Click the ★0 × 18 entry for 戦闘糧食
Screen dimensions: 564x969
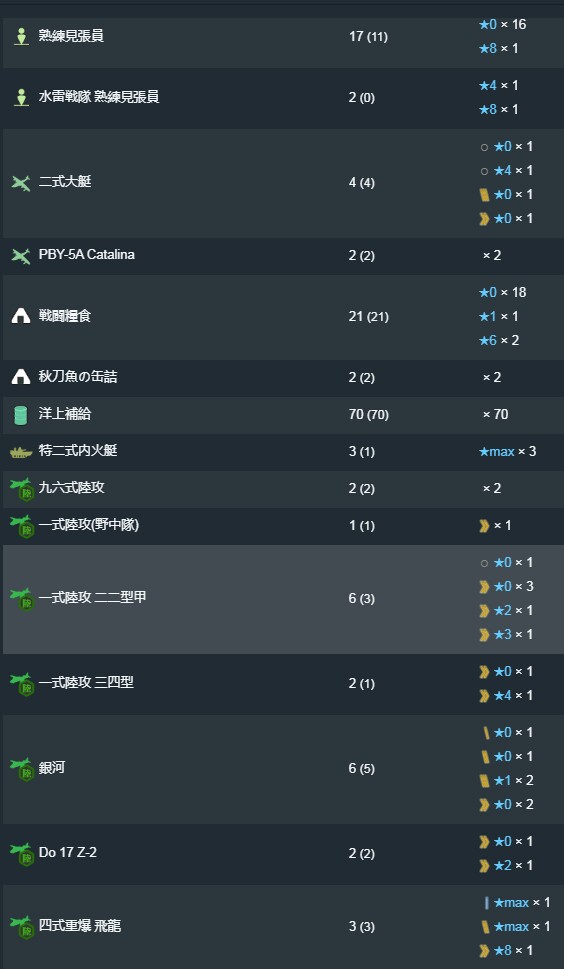(502, 292)
